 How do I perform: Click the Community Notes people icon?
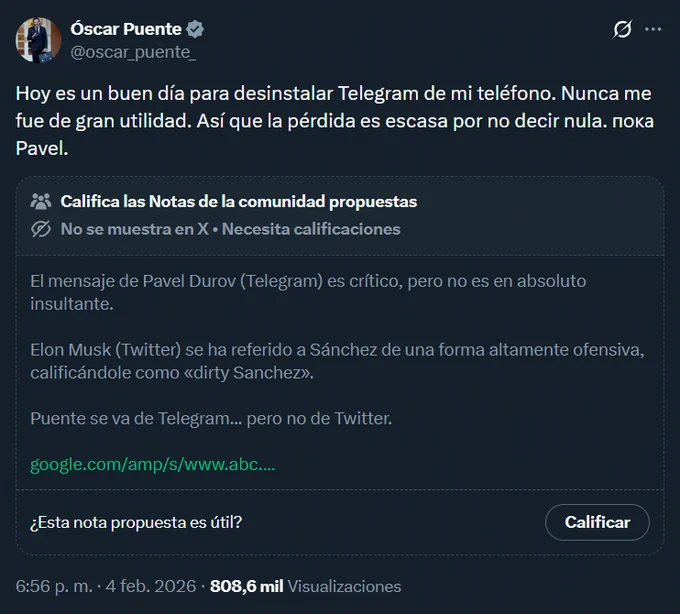pyautogui.click(x=41, y=202)
